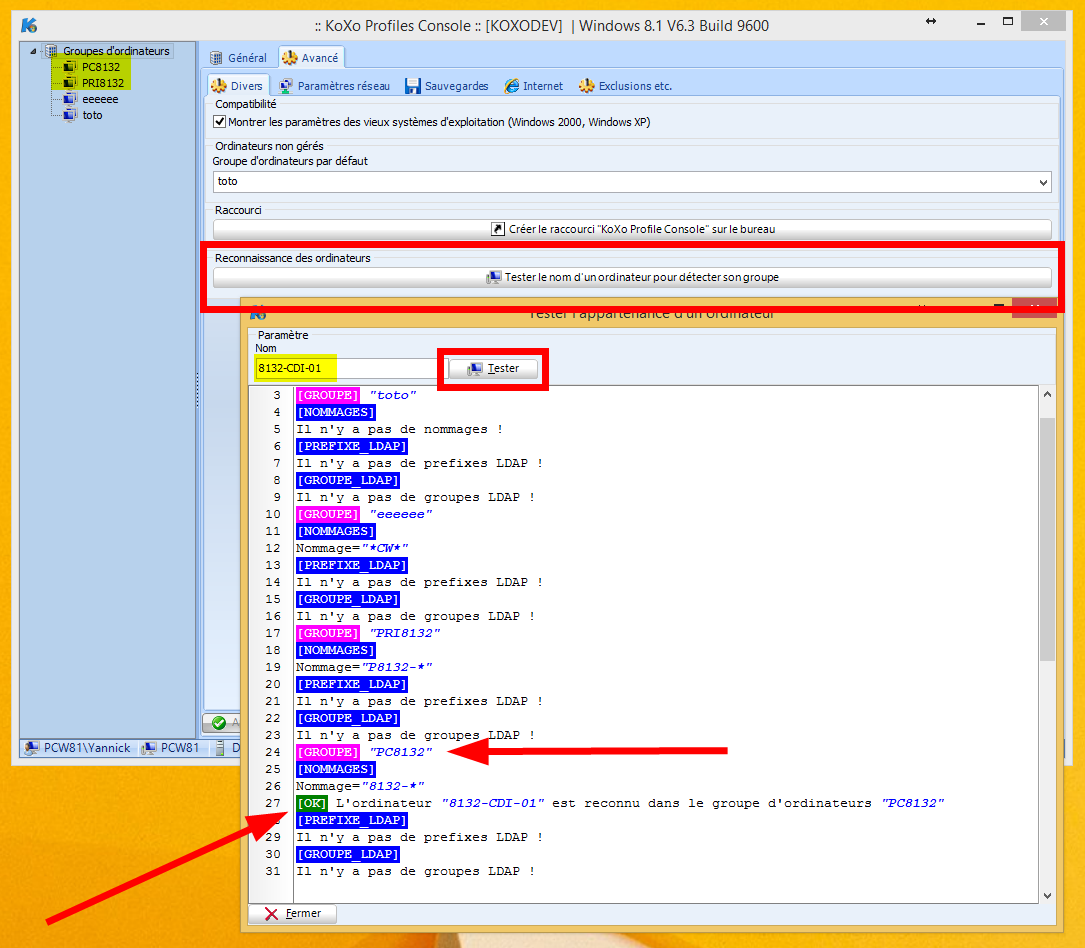
Task: Click the Tester button next to the Nom field
Action: coord(493,369)
